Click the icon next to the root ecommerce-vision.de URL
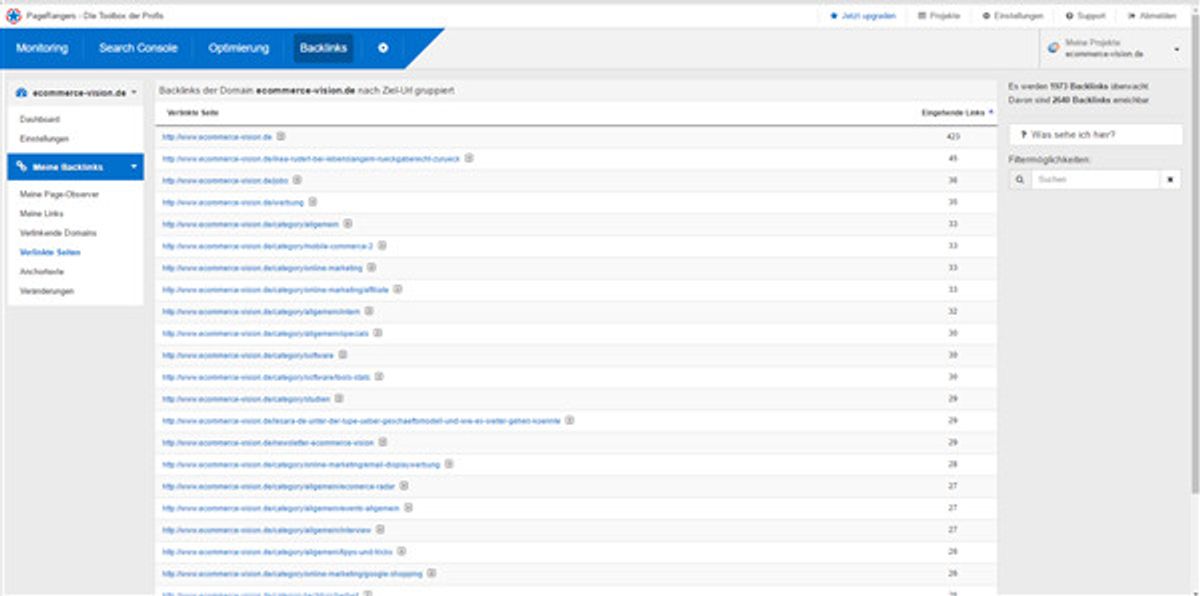Image resolution: width=1200 pixels, height=596 pixels. pyautogui.click(x=281, y=136)
